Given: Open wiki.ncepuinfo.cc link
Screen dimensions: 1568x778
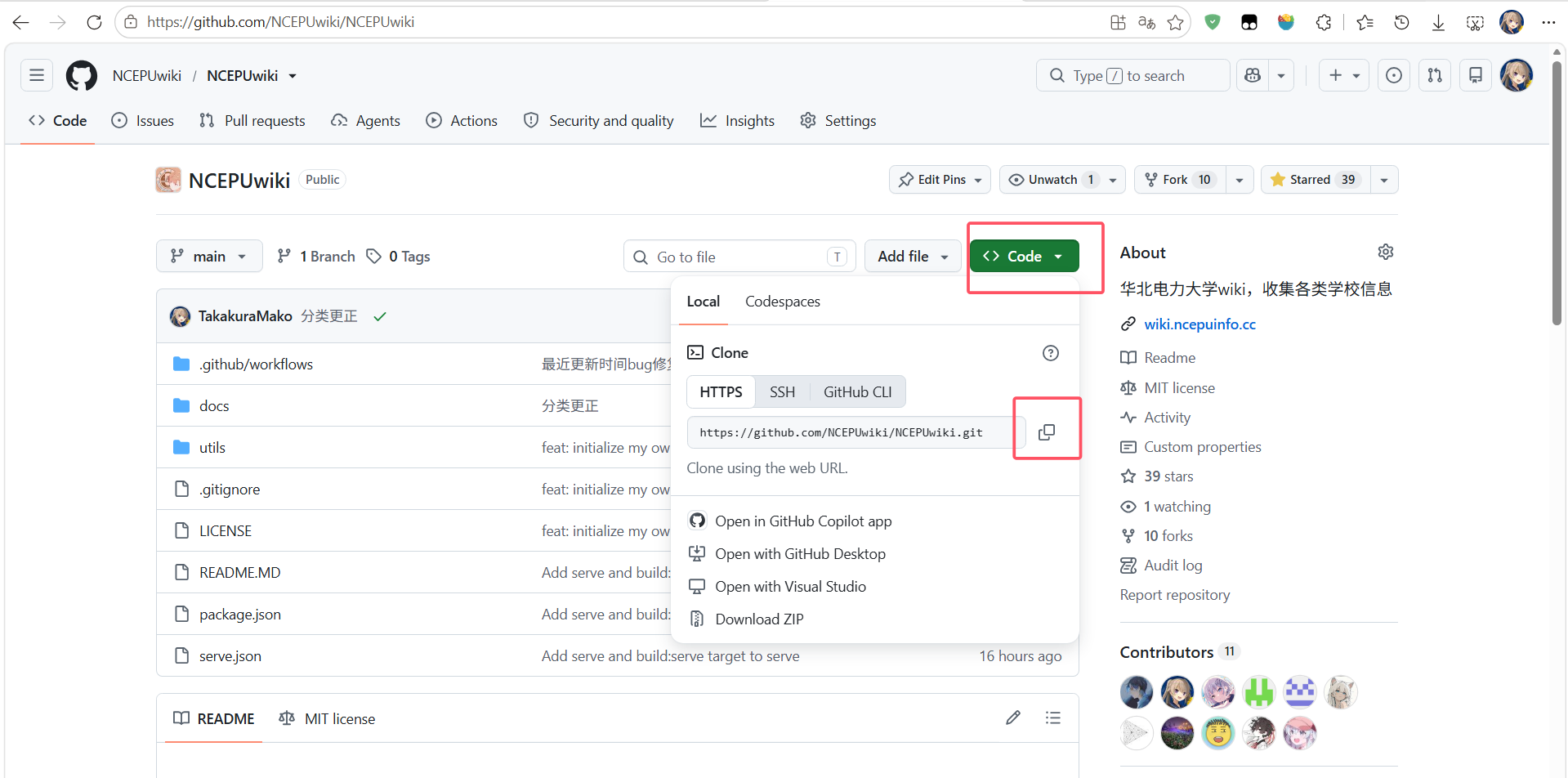Looking at the screenshot, I should tap(1199, 324).
